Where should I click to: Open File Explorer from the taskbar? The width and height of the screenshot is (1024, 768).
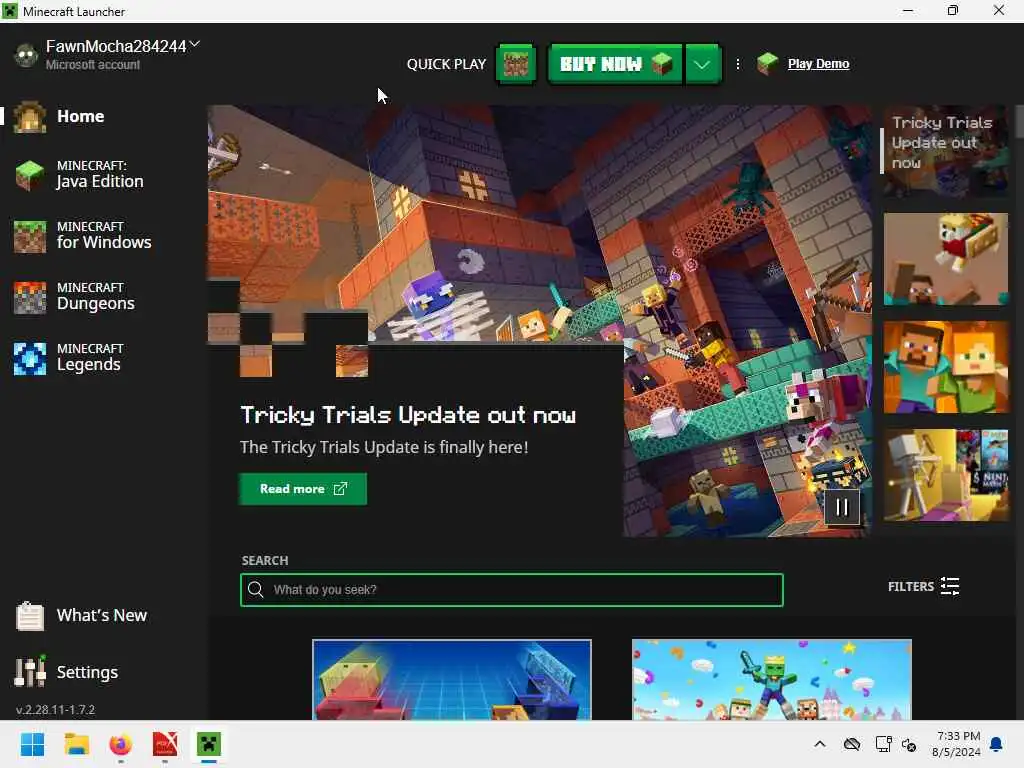(76, 744)
